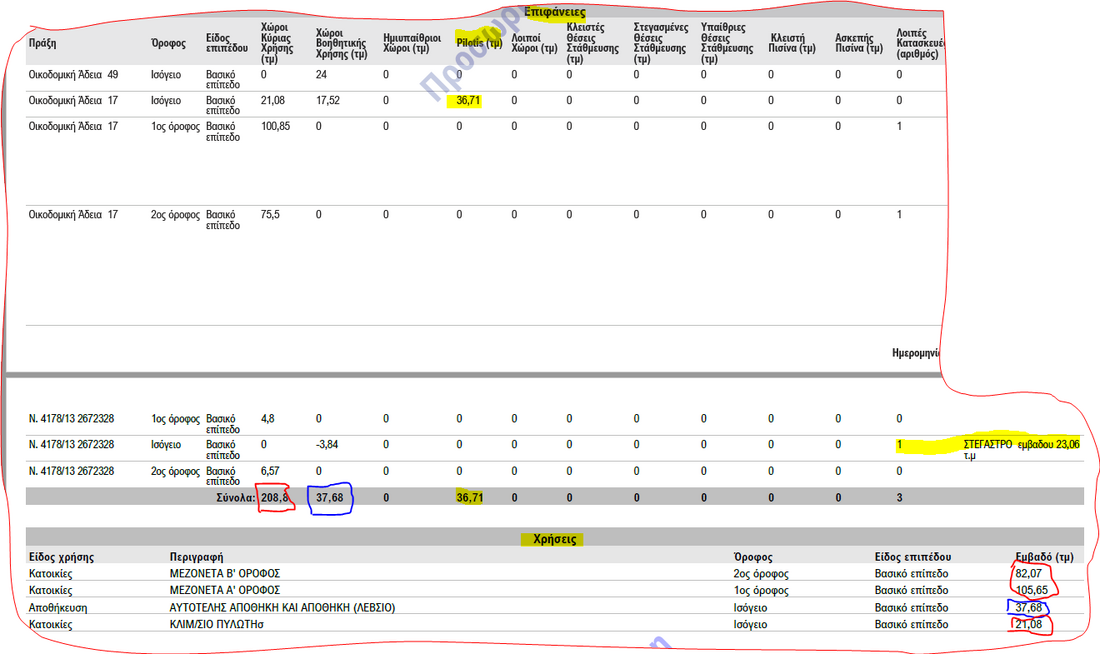
Task: Click the highlighted Επιφάνειες section title
Action: click(x=553, y=12)
